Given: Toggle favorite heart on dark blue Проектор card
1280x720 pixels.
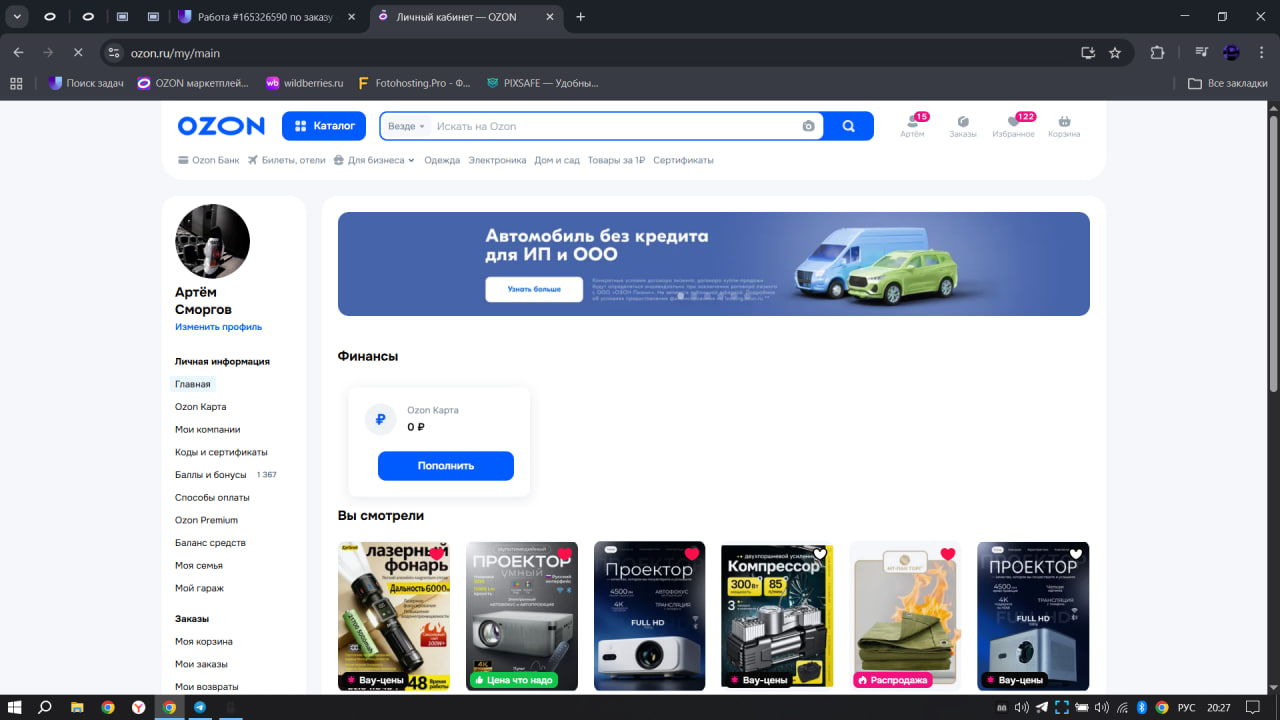Looking at the screenshot, I should (x=1076, y=555).
